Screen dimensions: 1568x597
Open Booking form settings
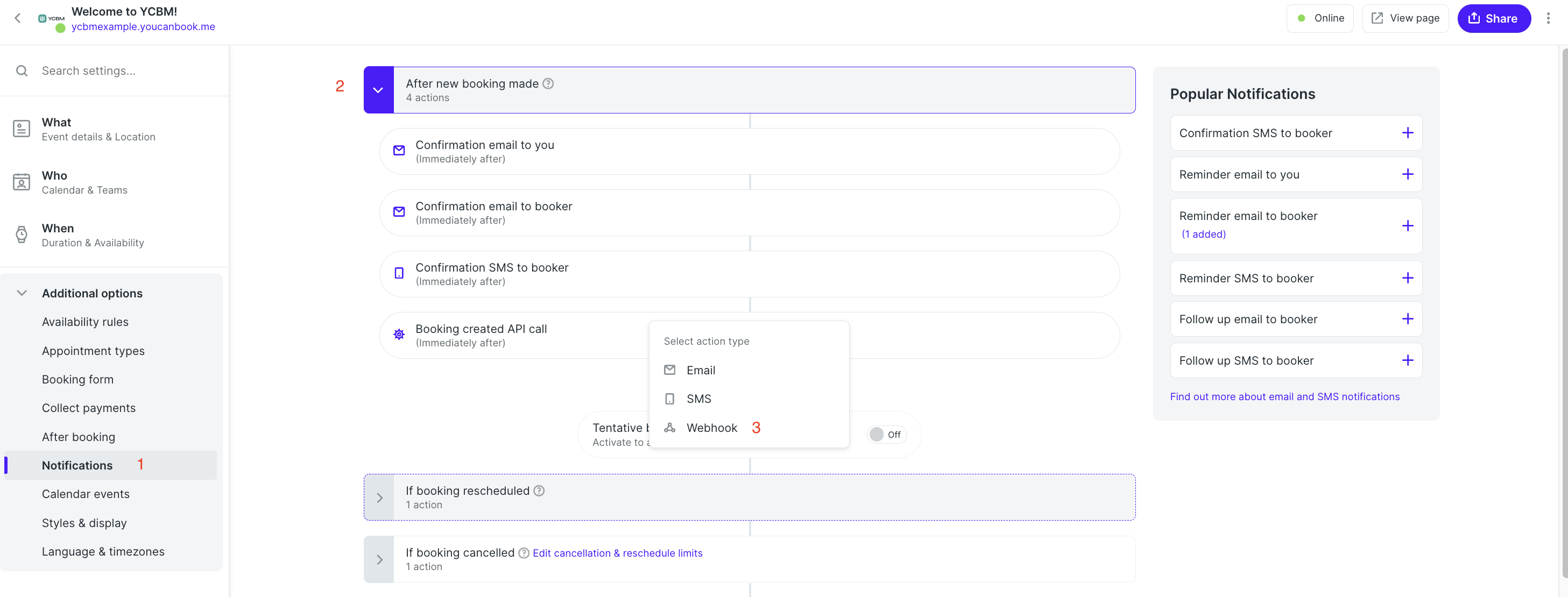click(x=78, y=380)
